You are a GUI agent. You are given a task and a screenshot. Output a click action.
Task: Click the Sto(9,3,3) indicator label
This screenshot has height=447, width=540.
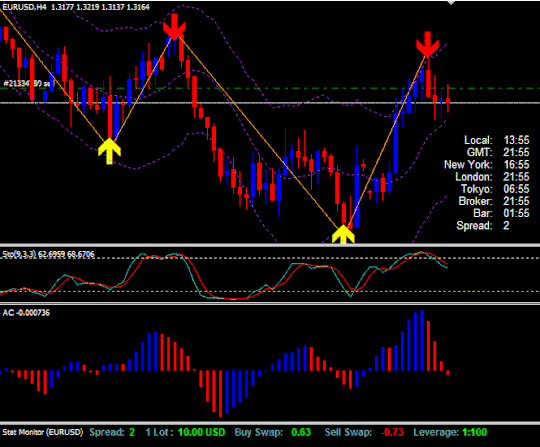(x=48, y=254)
